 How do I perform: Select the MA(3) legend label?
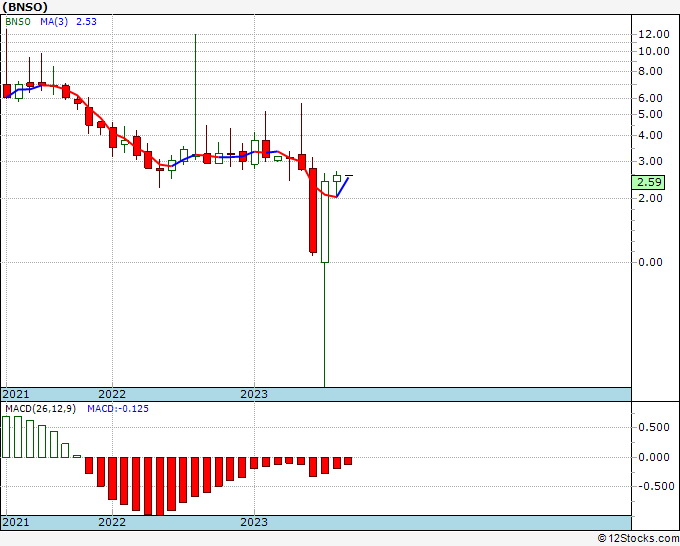(54, 22)
